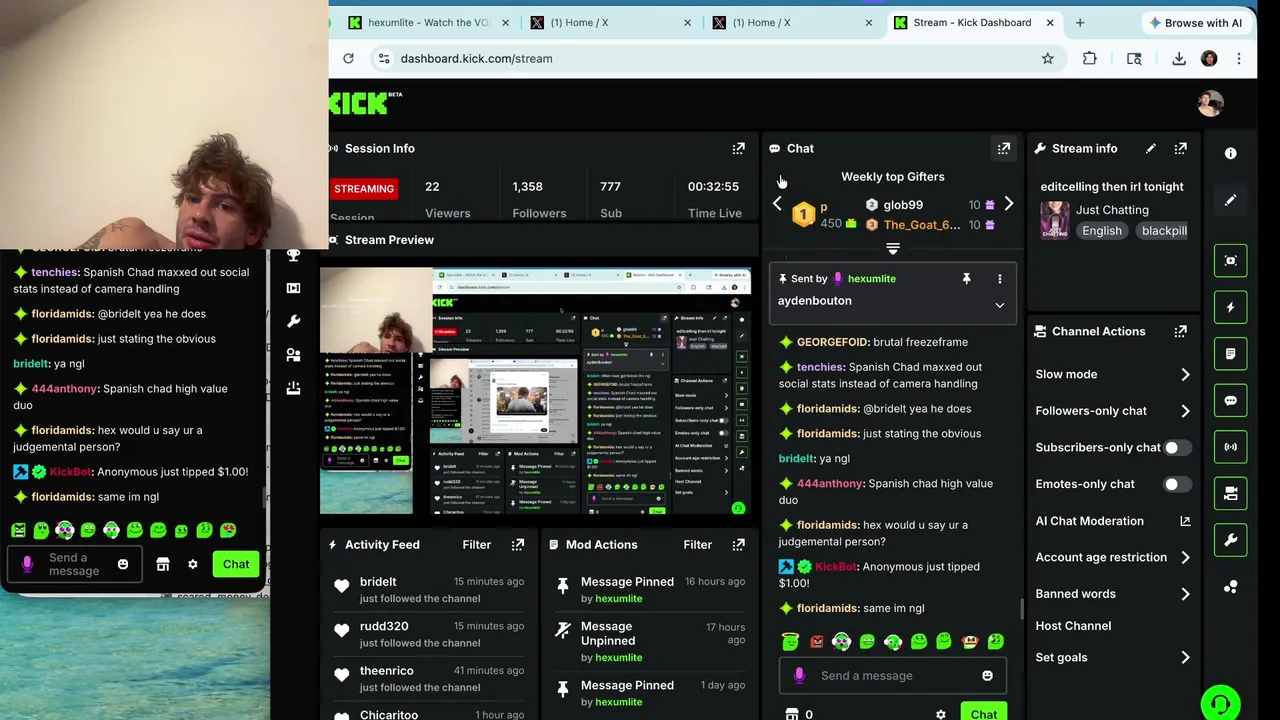Open settings gear in left popout chat
1280x720 pixels.
point(193,564)
